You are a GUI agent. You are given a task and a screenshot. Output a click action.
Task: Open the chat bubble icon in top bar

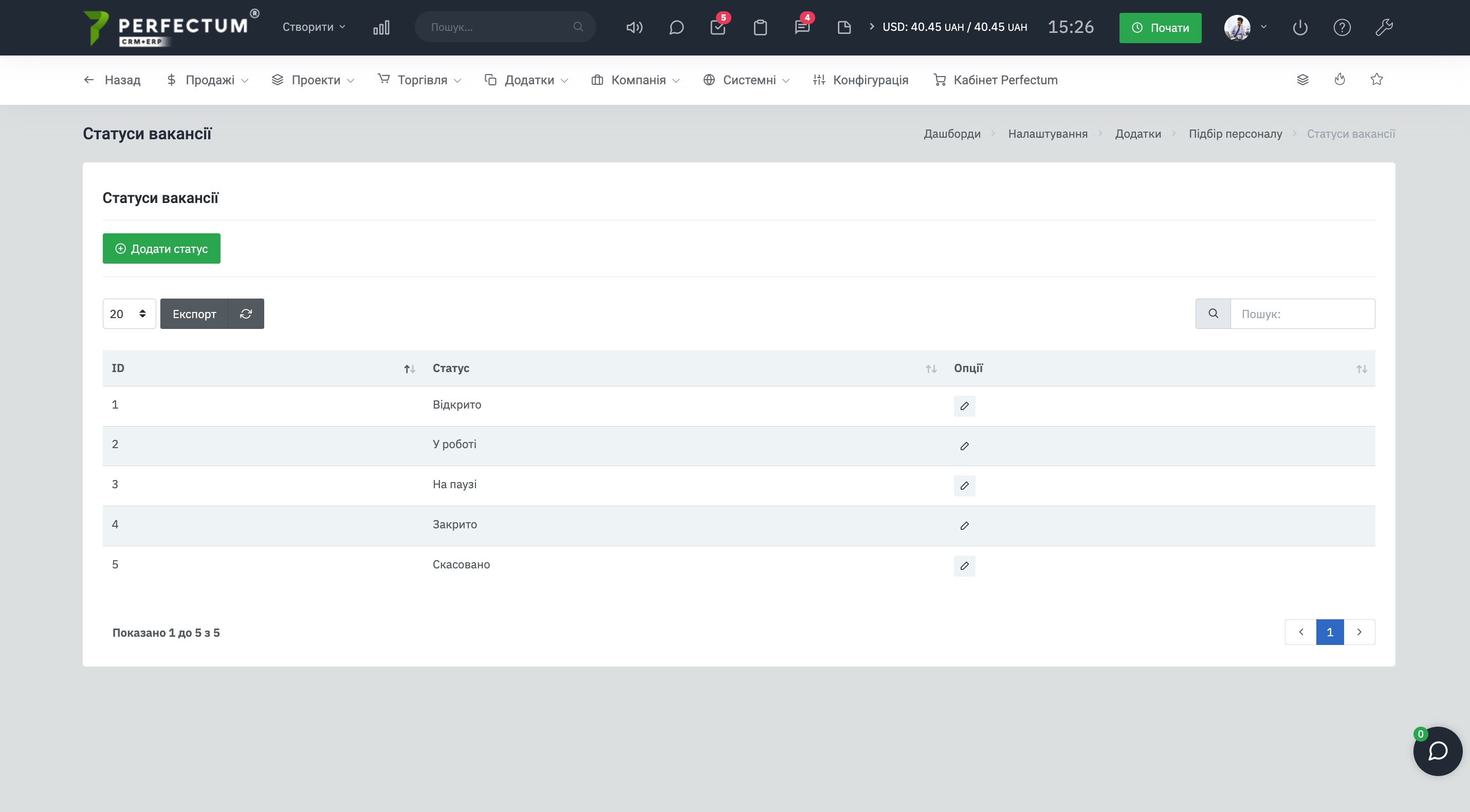(676, 27)
